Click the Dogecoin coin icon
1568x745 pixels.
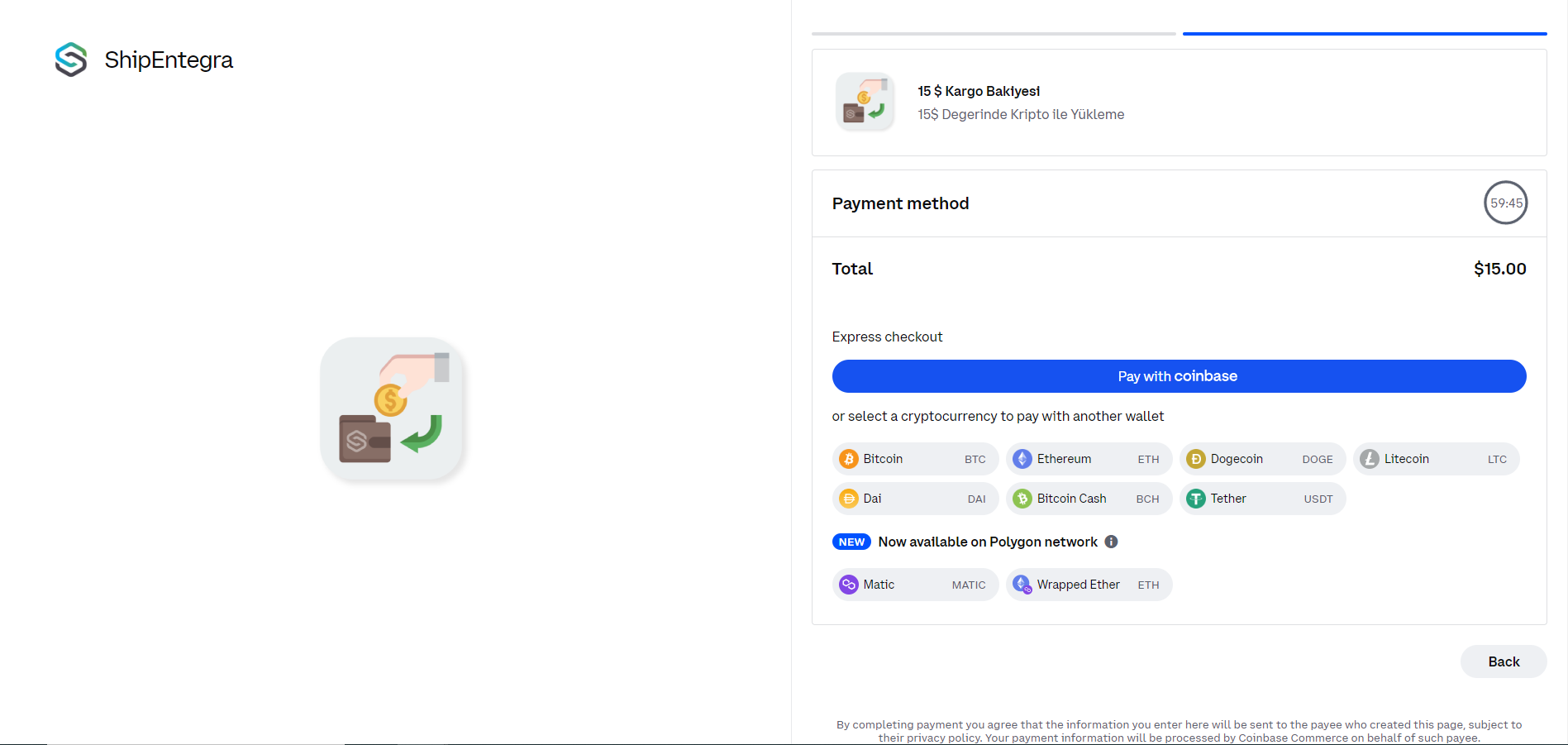click(1196, 459)
